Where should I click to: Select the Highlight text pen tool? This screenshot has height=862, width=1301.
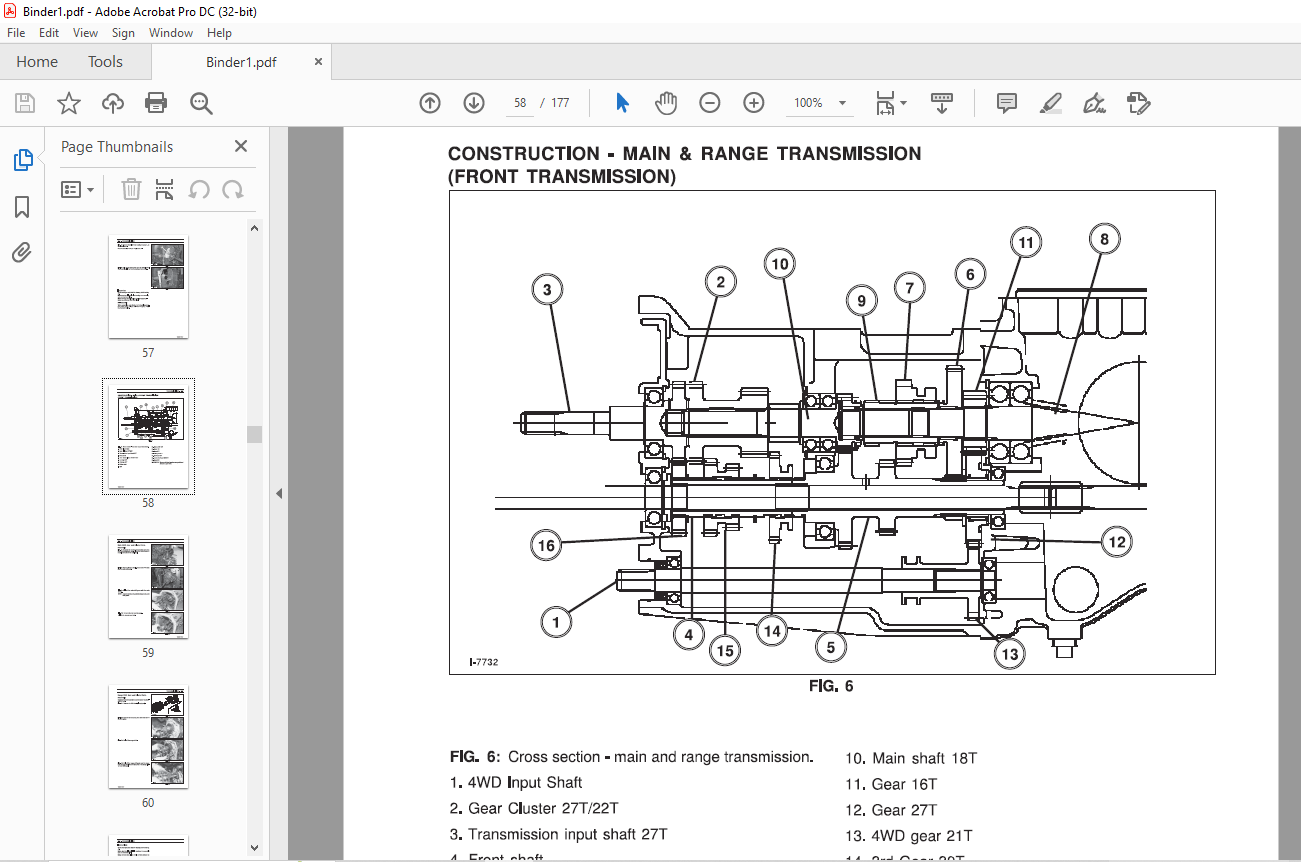[1051, 103]
